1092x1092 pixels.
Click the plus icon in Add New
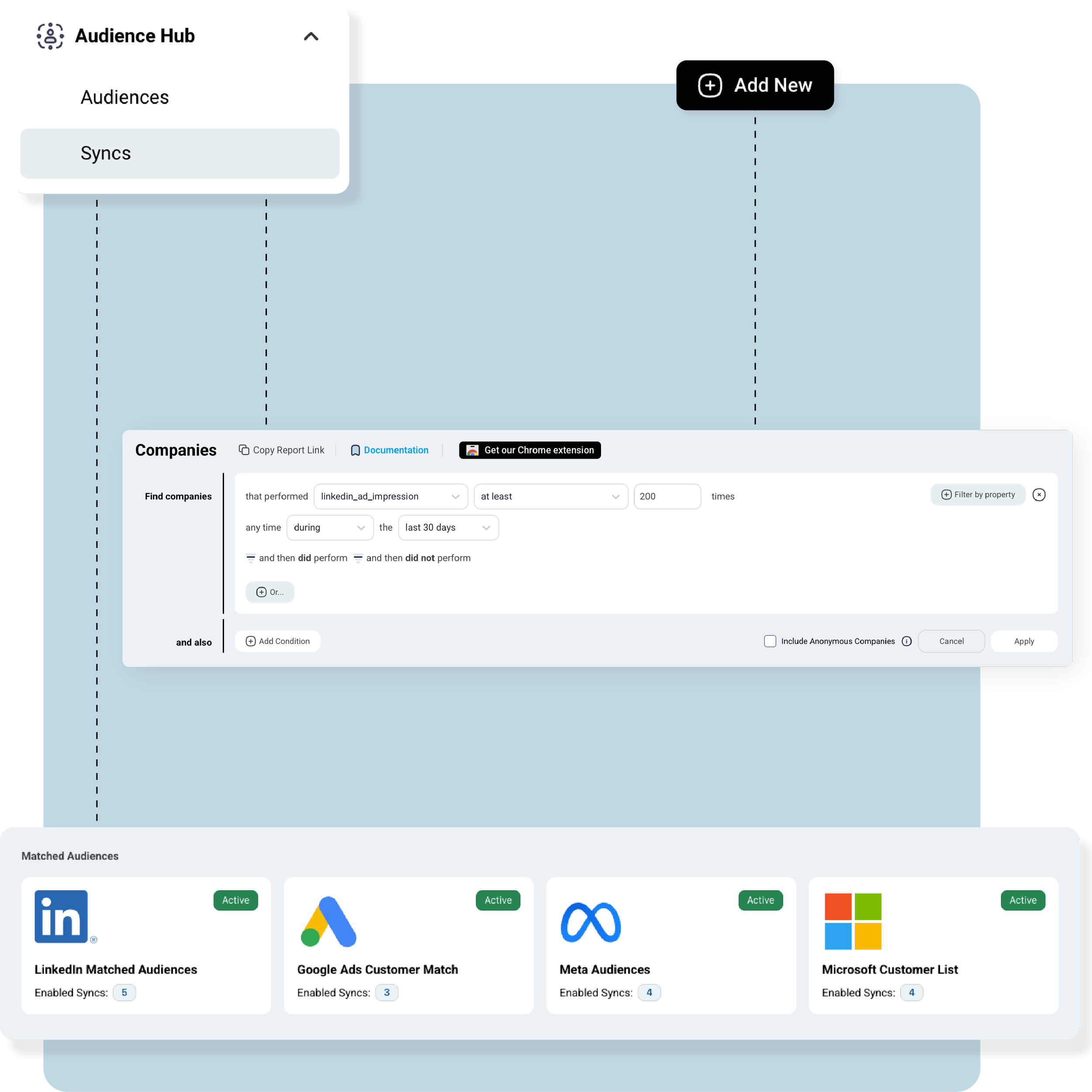[710, 85]
